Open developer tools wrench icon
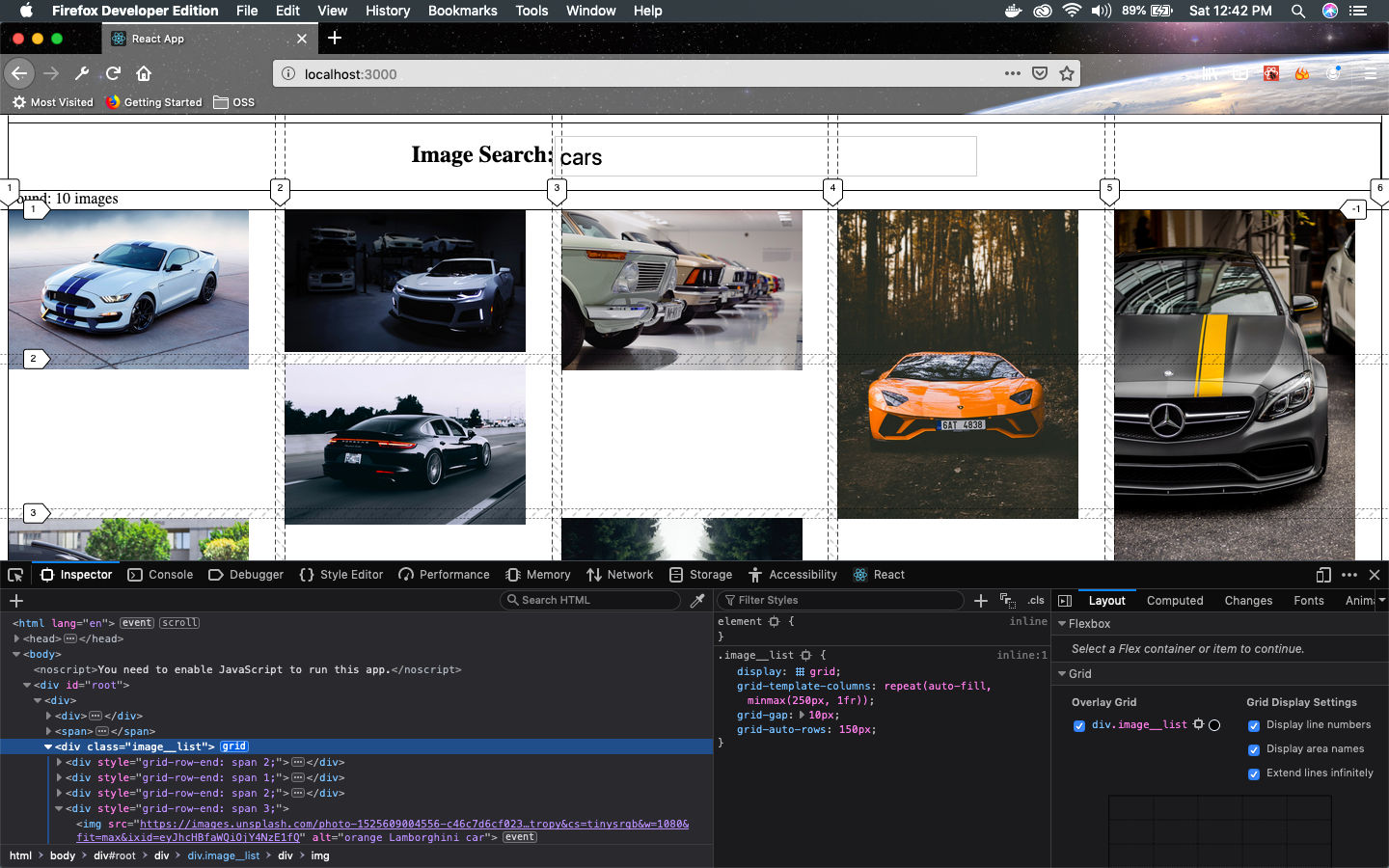The image size is (1389, 868). (x=82, y=73)
